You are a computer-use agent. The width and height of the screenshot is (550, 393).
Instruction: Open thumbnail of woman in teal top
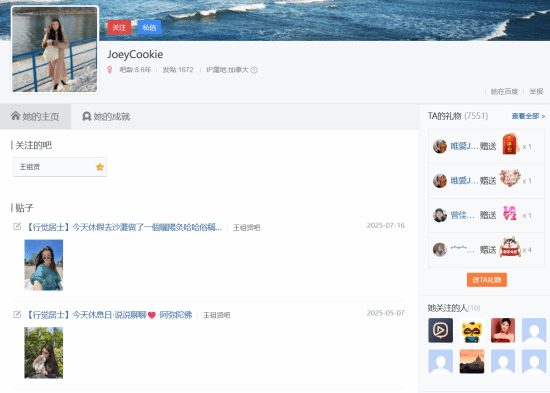[x=43, y=265]
